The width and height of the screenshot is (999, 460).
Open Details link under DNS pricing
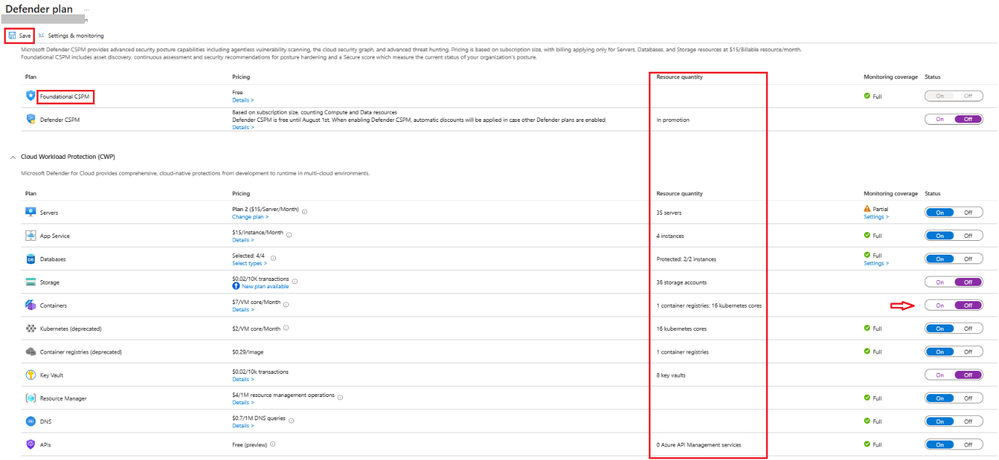[x=243, y=426]
